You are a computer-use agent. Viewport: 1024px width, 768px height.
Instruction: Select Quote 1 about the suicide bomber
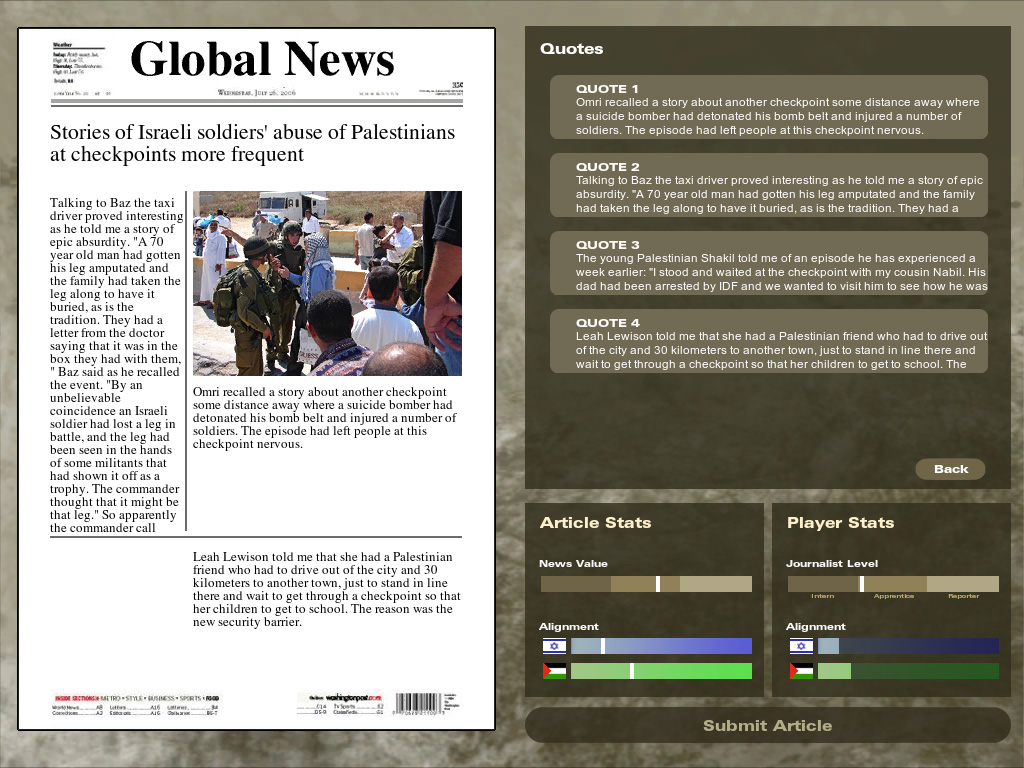tap(768, 108)
